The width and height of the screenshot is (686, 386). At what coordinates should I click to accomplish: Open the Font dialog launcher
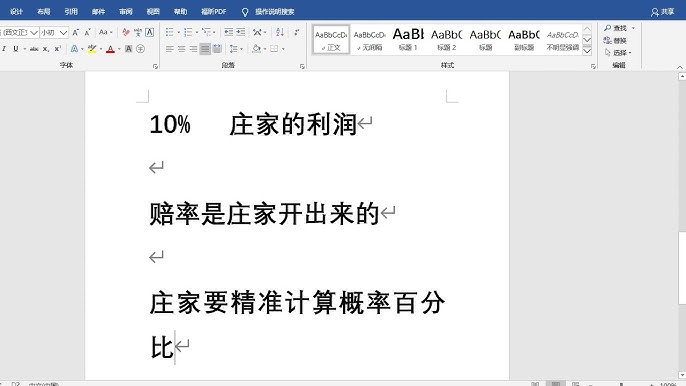point(155,67)
